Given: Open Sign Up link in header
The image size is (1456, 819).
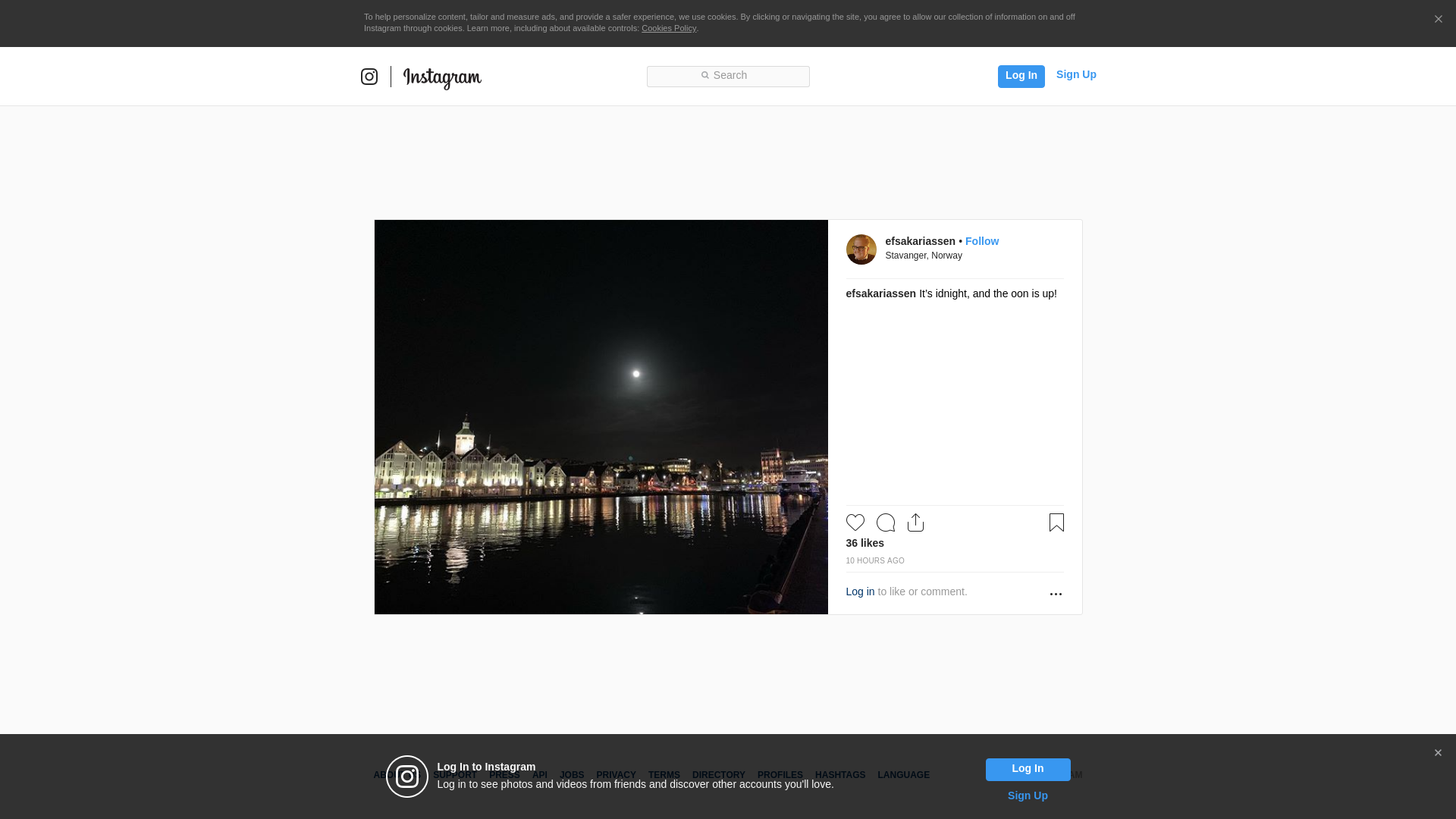Looking at the screenshot, I should 1076,75.
